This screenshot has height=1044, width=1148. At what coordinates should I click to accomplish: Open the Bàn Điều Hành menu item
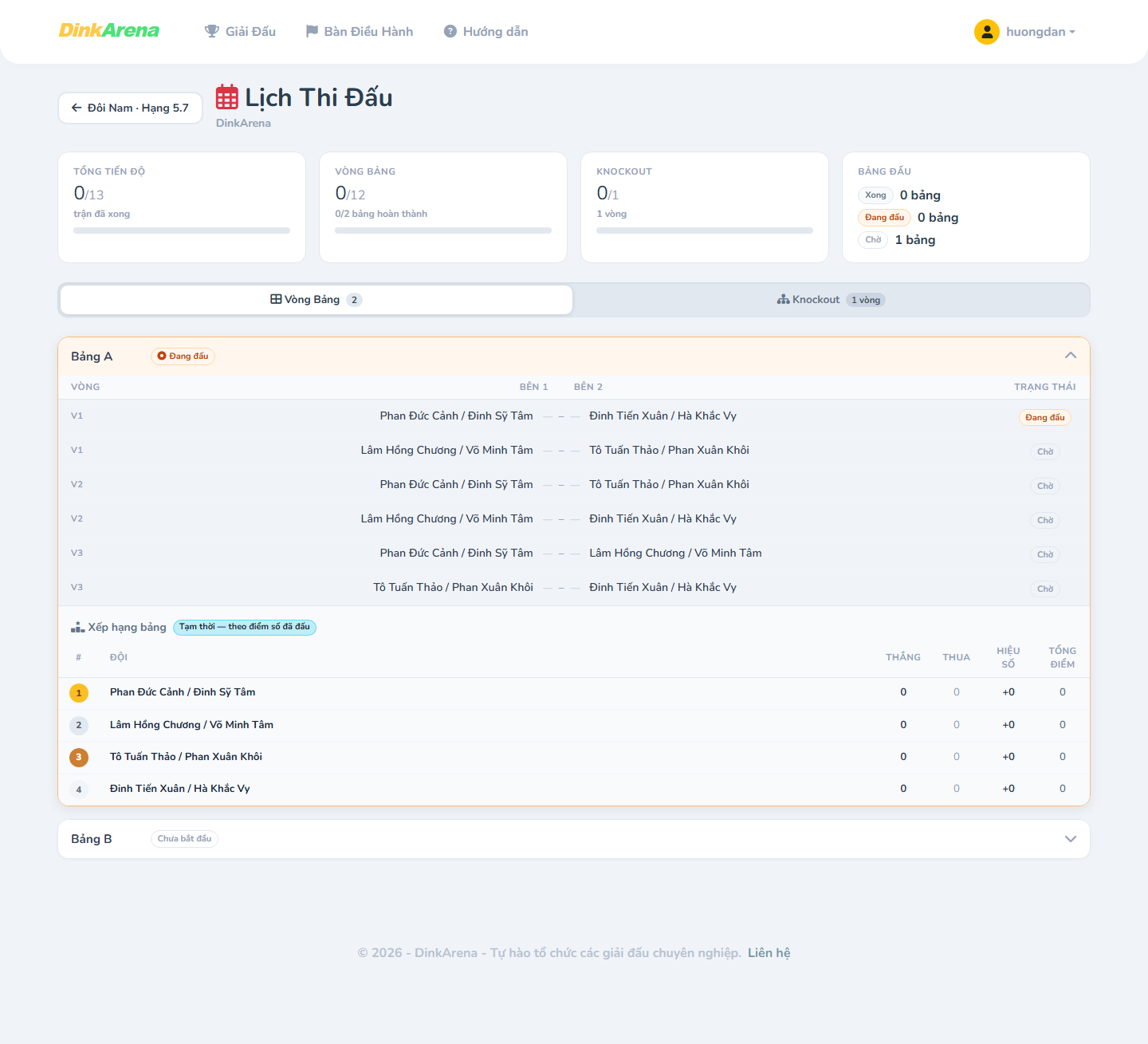coord(360,31)
